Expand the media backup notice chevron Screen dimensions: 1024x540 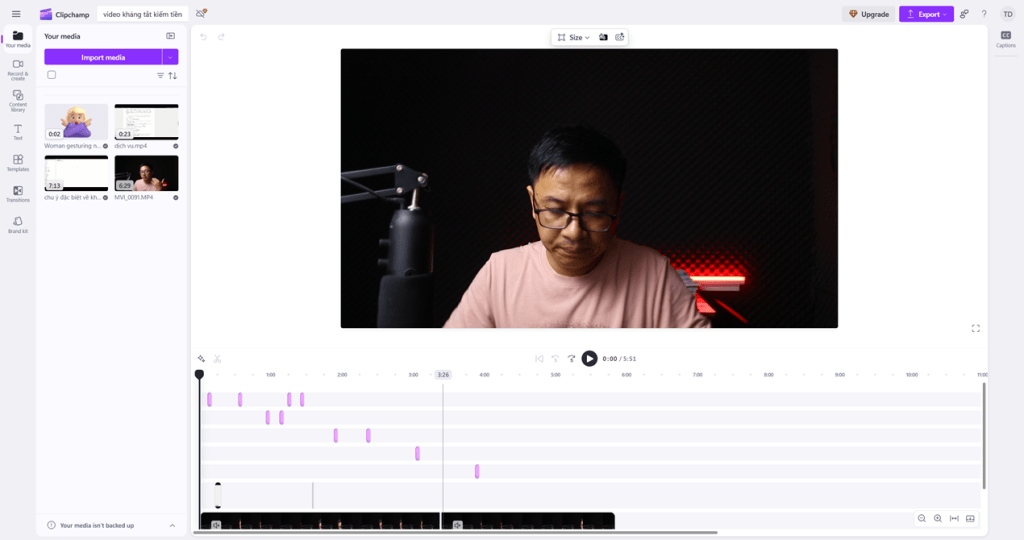172,525
